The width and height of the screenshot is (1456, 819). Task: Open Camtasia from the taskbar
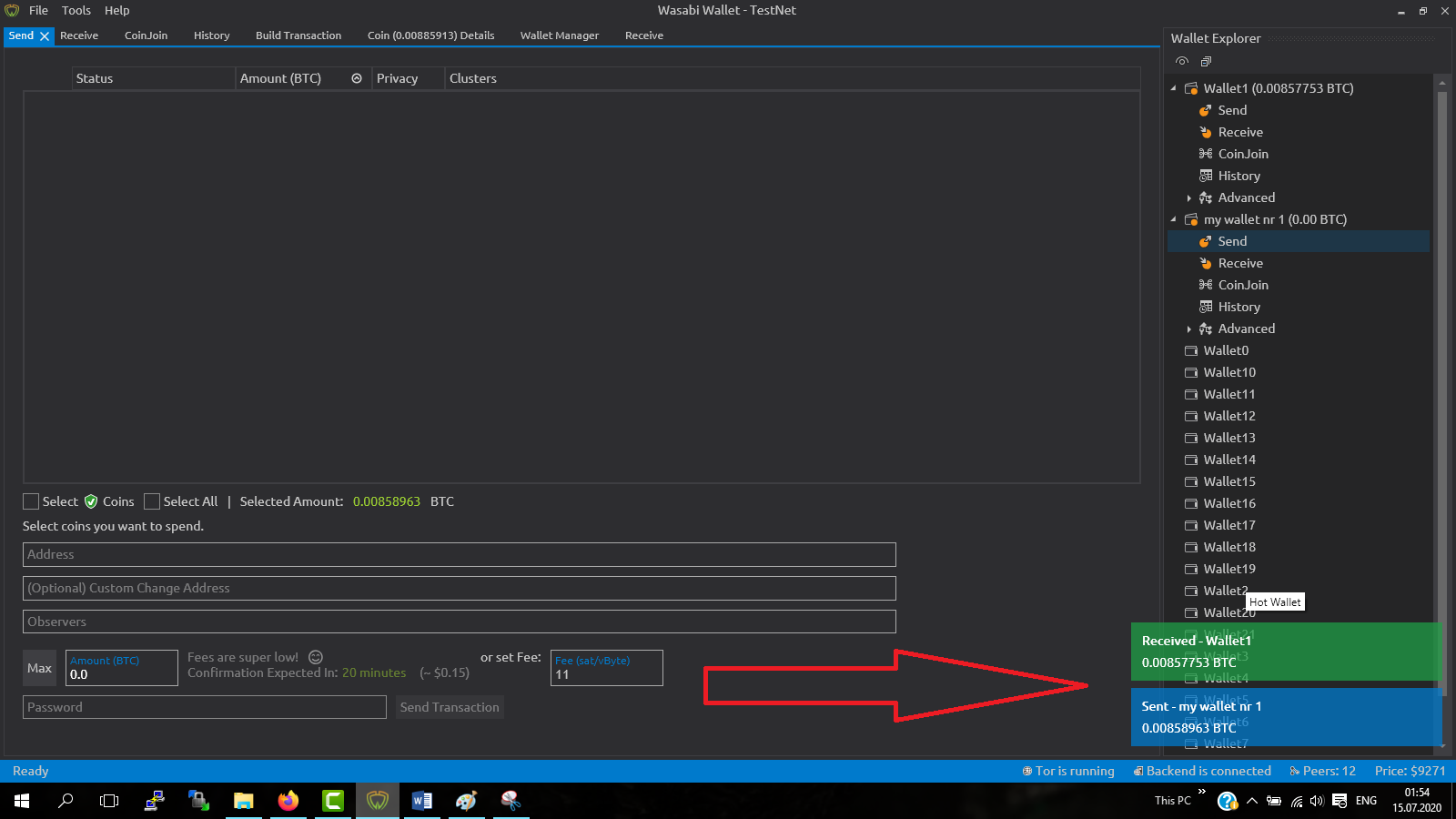click(332, 801)
